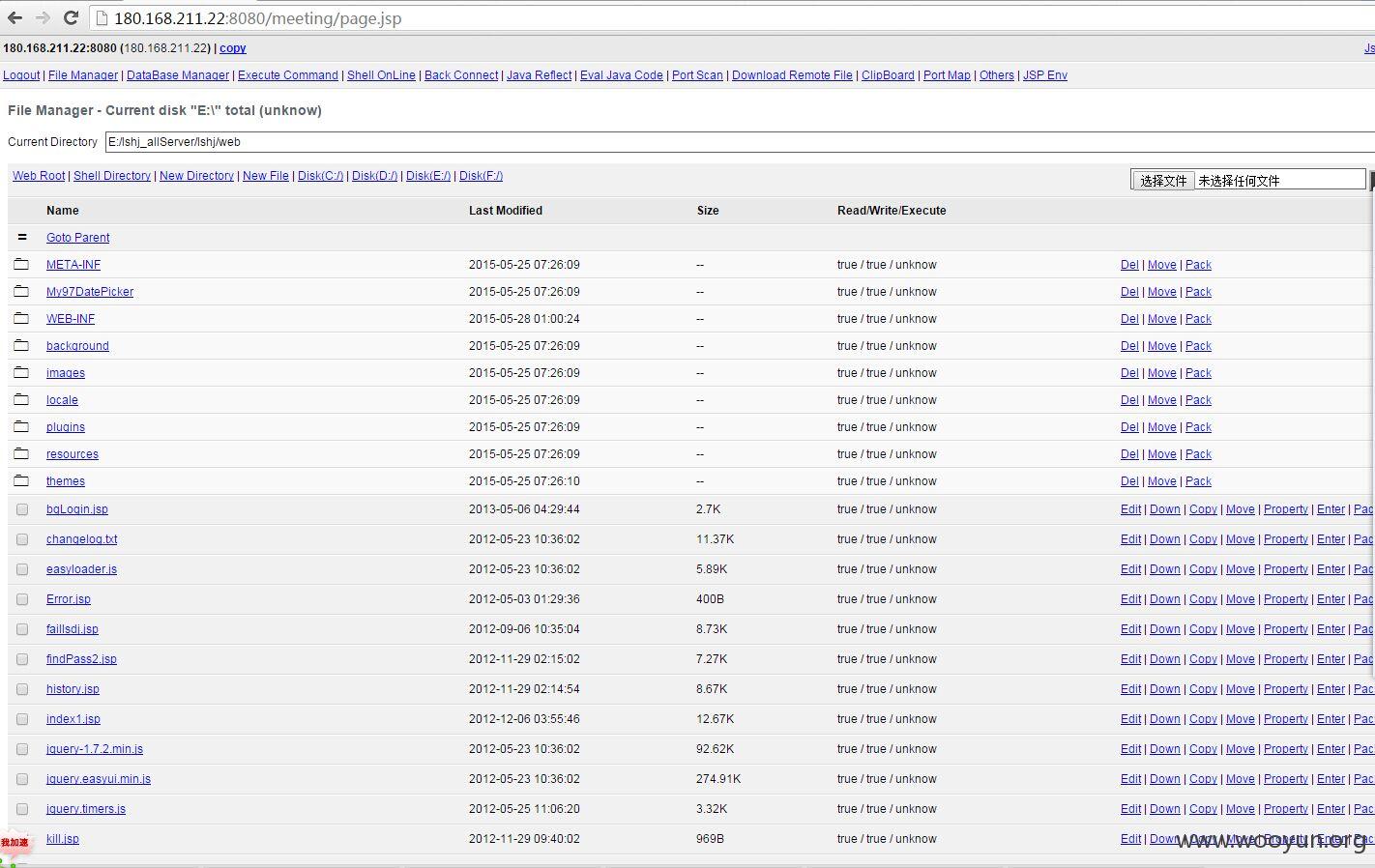Image resolution: width=1375 pixels, height=868 pixels.
Task: Click the choose file button (选择文件)
Action: 1163,181
